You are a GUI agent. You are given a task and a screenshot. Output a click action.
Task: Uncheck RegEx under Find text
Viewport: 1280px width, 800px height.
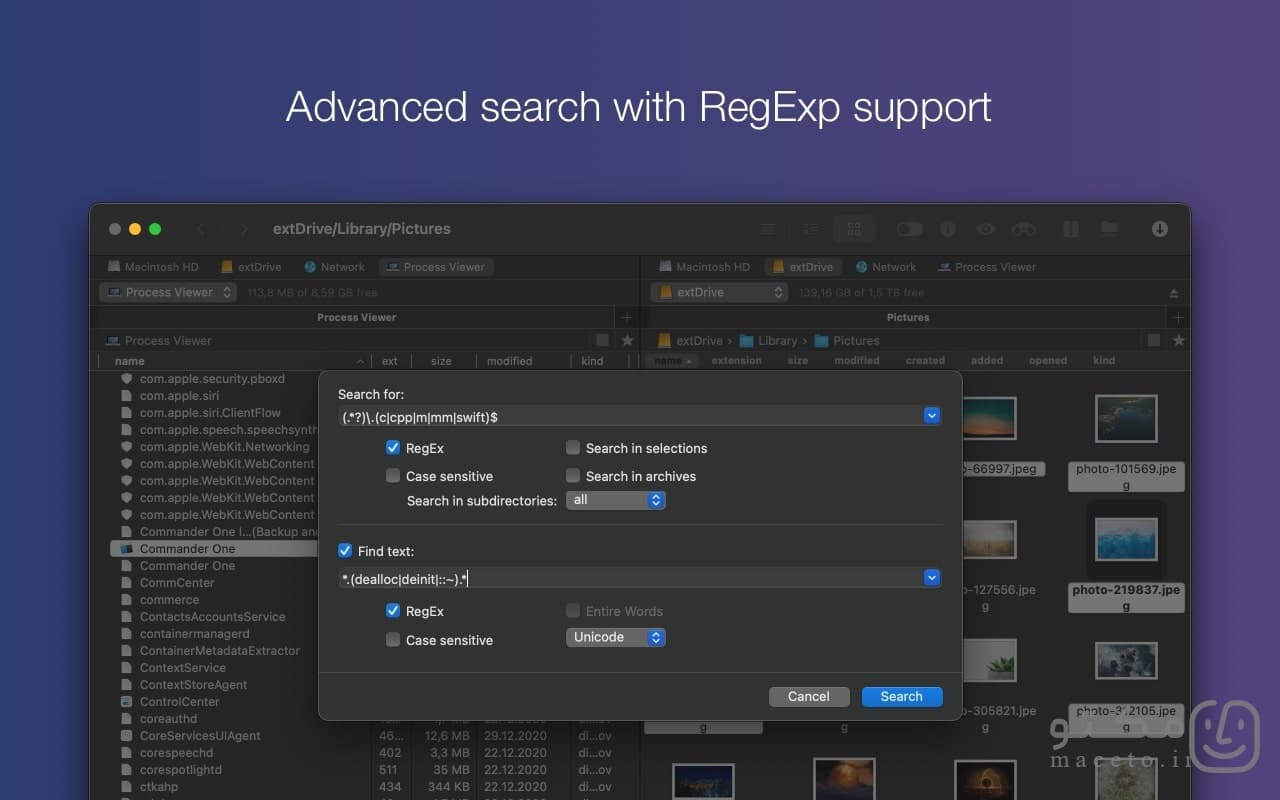pyautogui.click(x=393, y=611)
